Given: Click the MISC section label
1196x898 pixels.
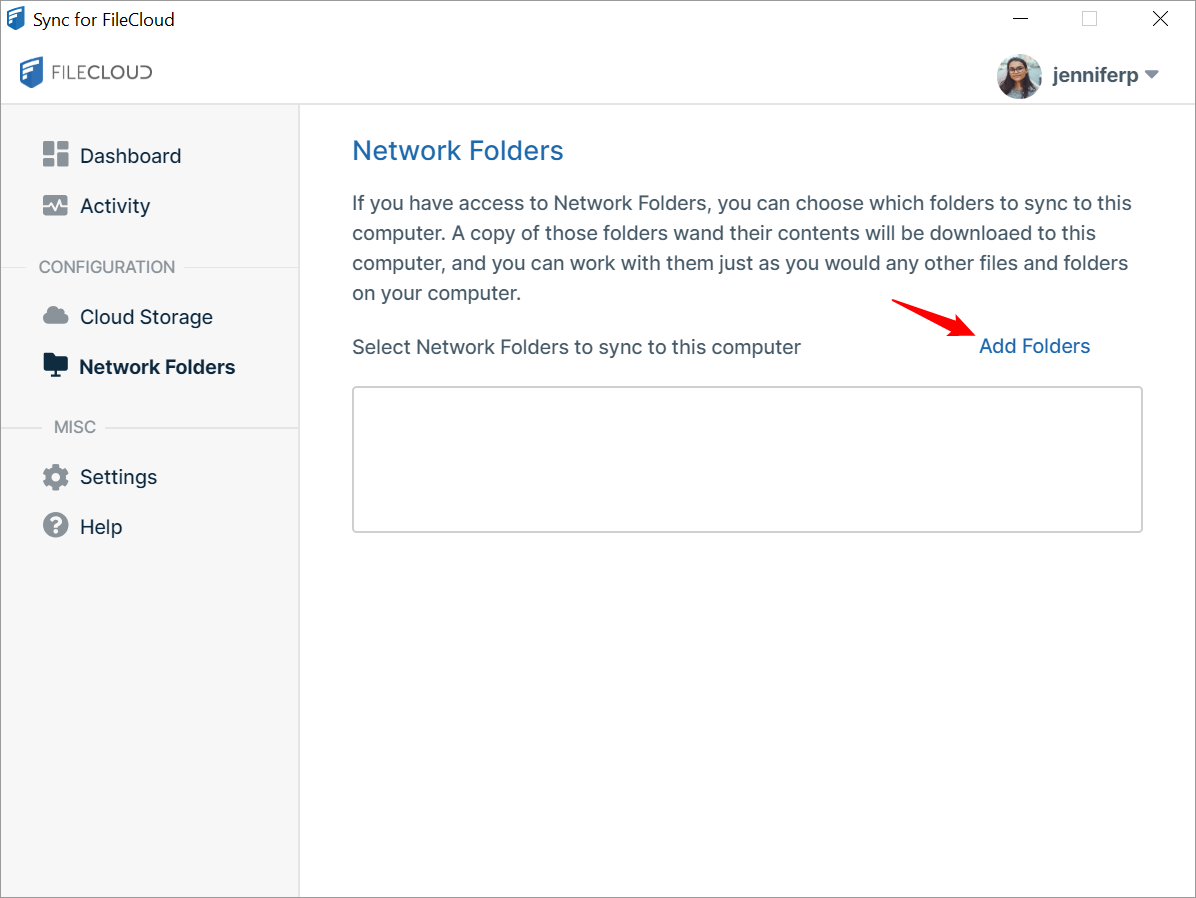Looking at the screenshot, I should 75,427.
